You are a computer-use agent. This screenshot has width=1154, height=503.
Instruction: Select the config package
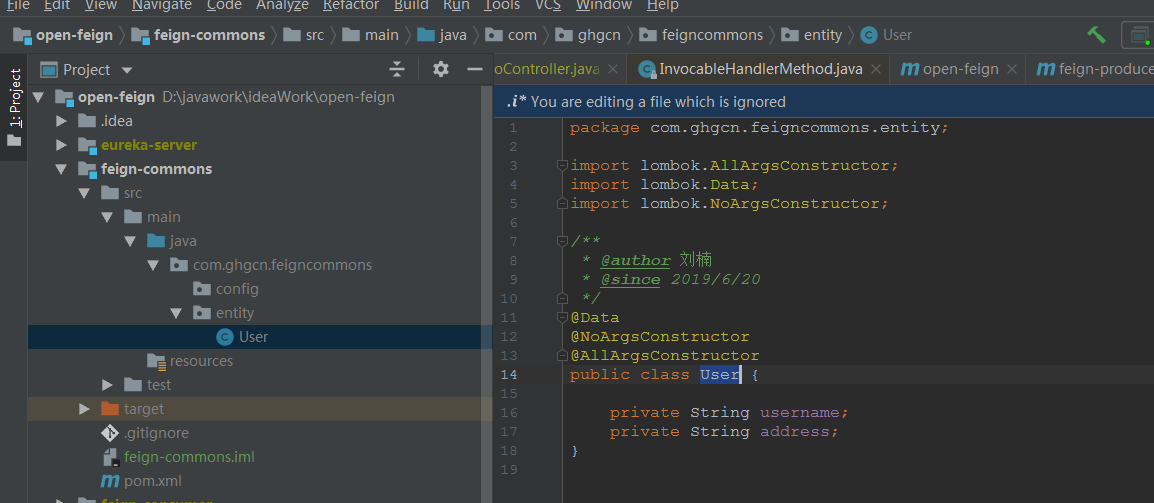(x=226, y=289)
